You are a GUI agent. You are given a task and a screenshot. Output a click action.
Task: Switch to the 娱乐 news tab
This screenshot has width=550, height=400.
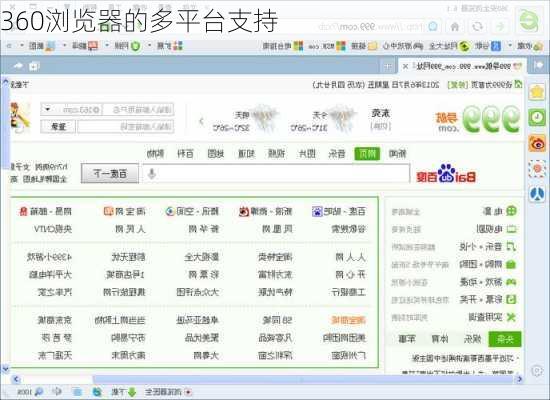pos(472,339)
